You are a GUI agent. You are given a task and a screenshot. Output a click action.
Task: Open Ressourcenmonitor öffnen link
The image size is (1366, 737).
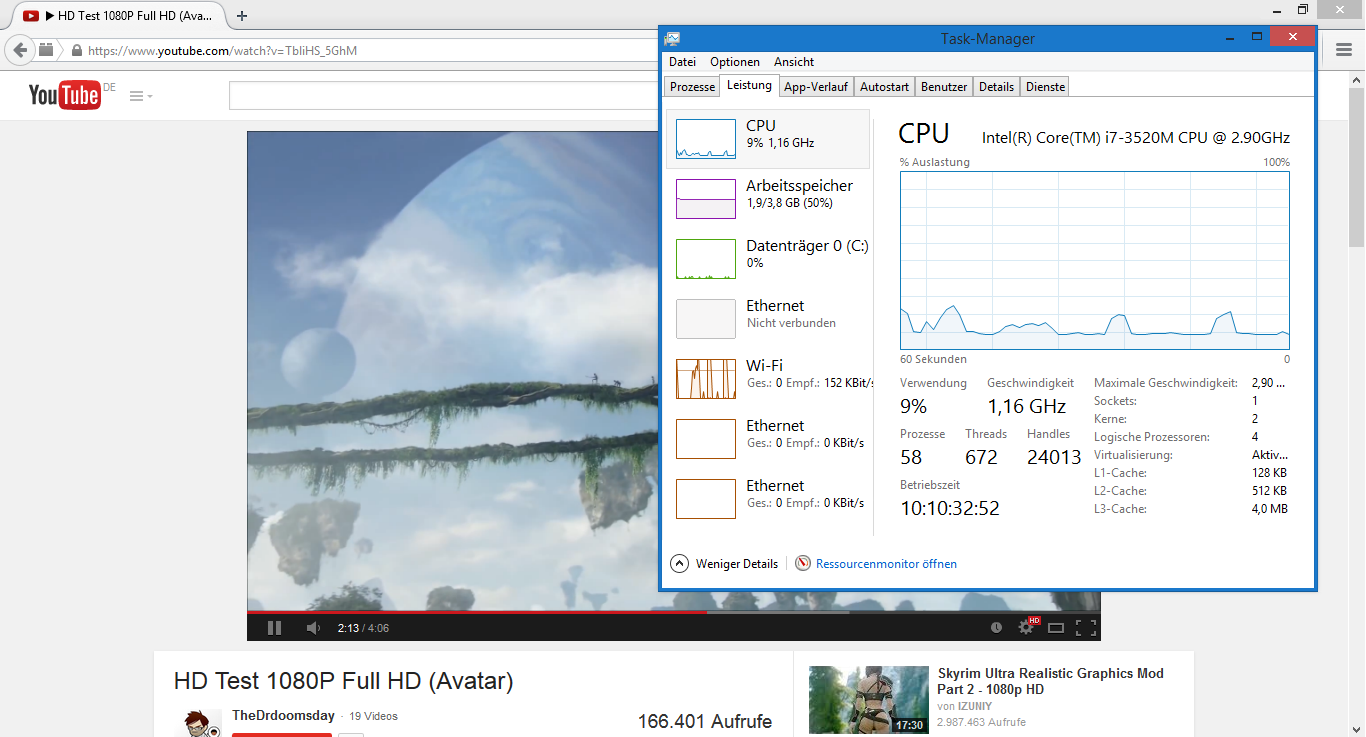coord(886,564)
